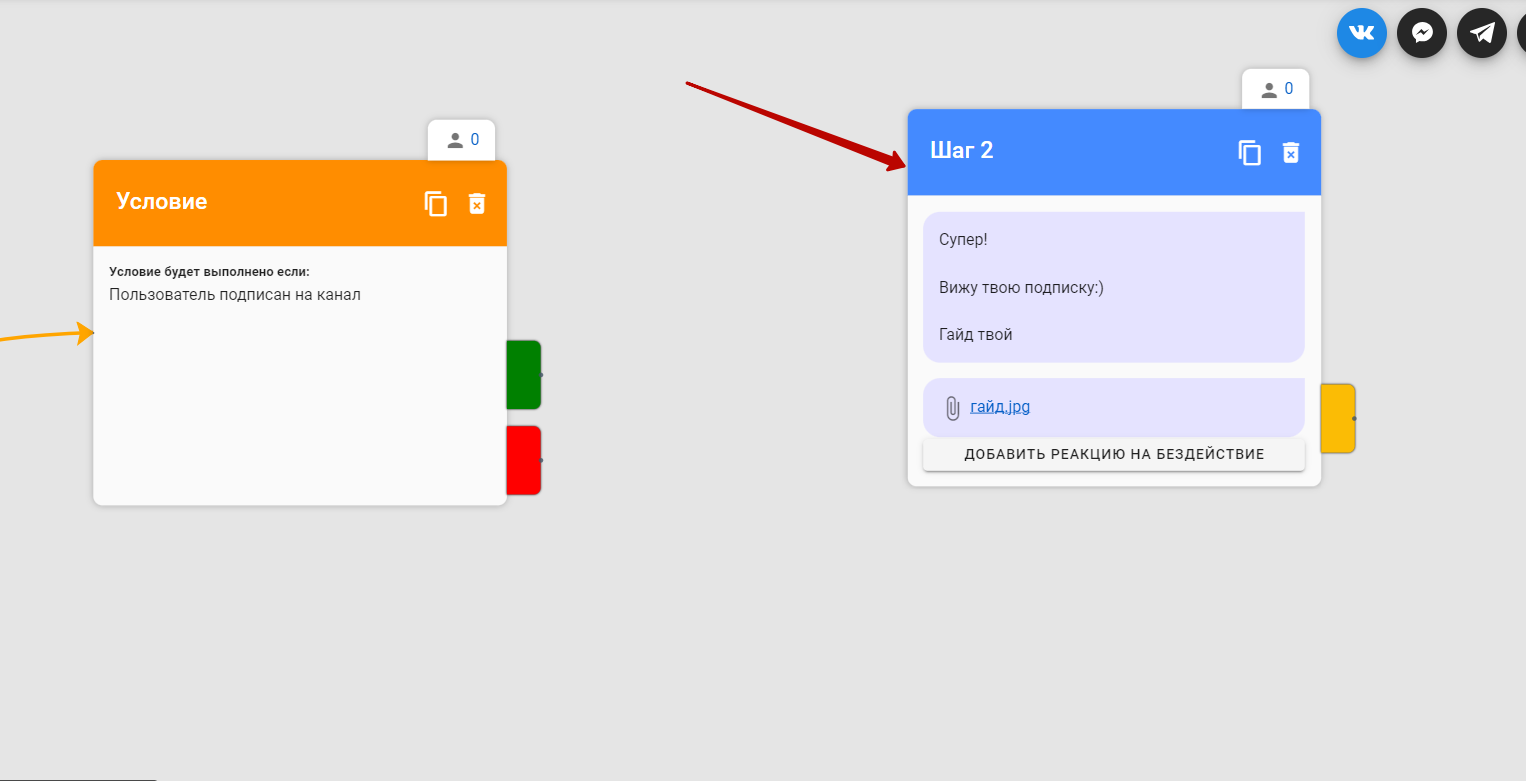The image size is (1526, 781).
Task: Copy the Шаг 2 block
Action: pyautogui.click(x=1250, y=153)
